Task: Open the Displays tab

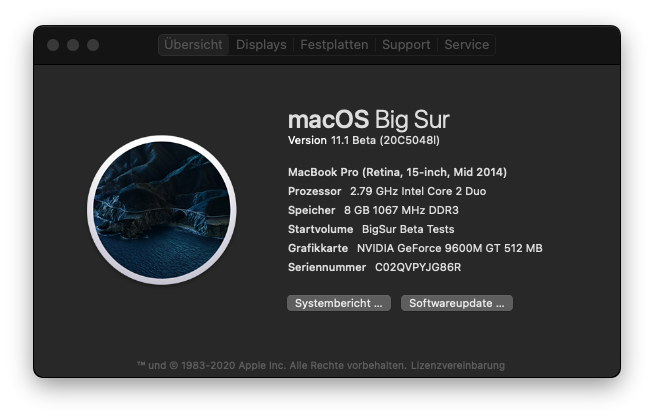Action: (x=261, y=45)
